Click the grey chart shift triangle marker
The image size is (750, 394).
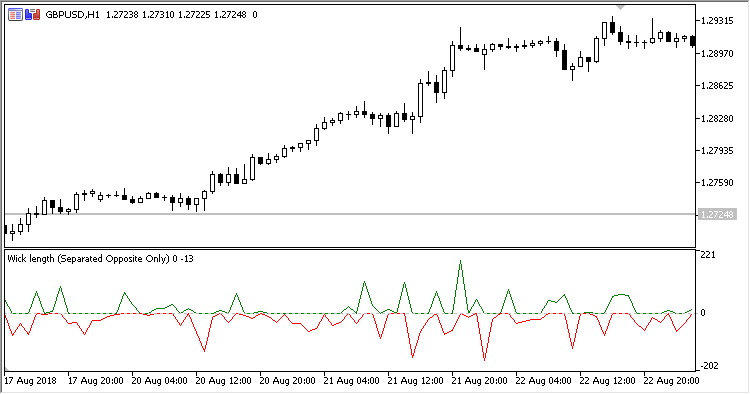pos(620,8)
